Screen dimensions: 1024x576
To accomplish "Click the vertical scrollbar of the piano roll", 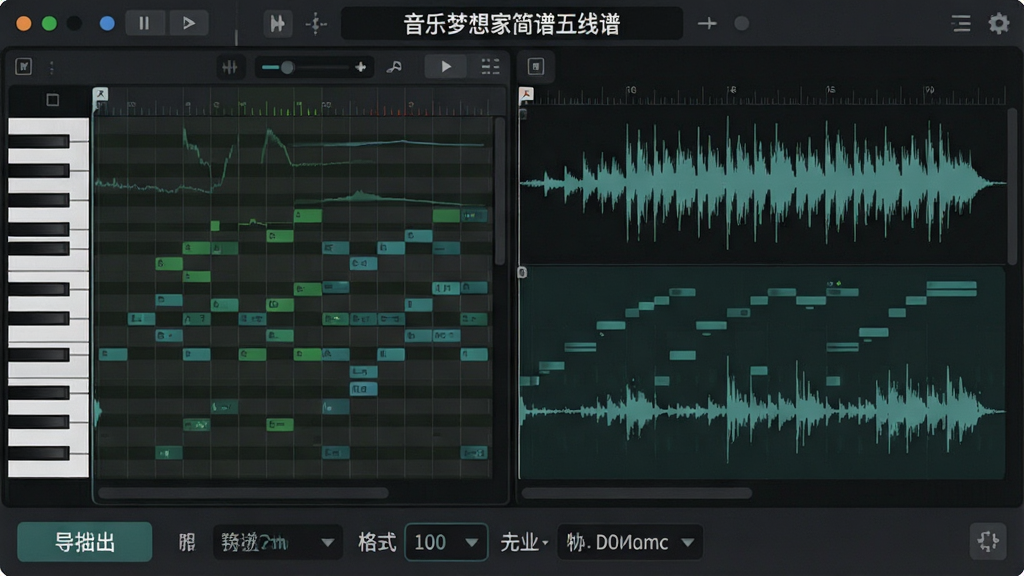I will 500,191.
